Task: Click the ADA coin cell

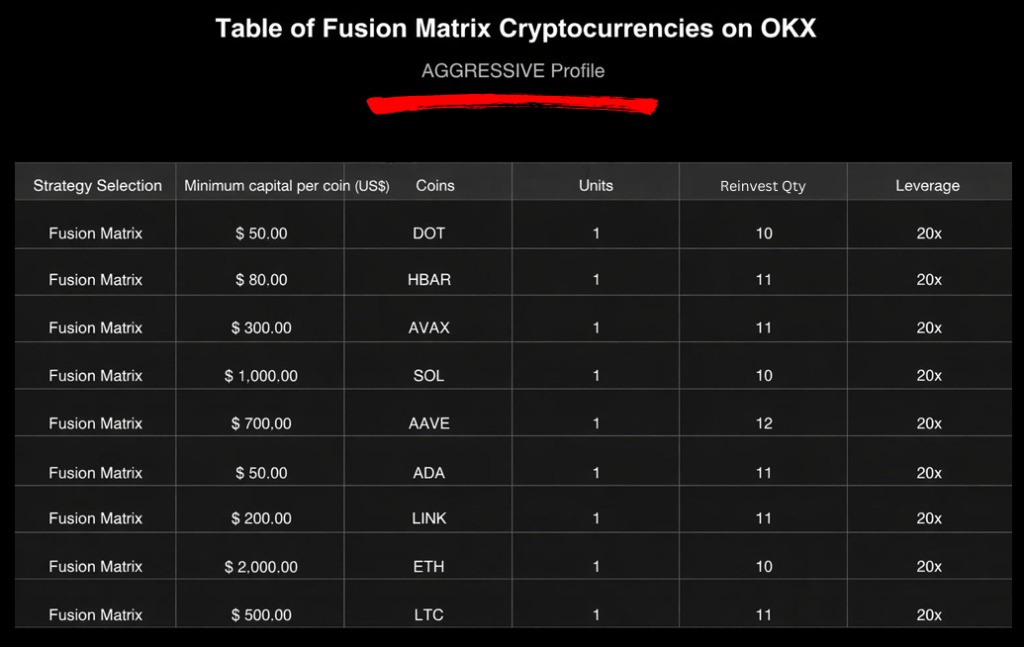Action: 429,472
